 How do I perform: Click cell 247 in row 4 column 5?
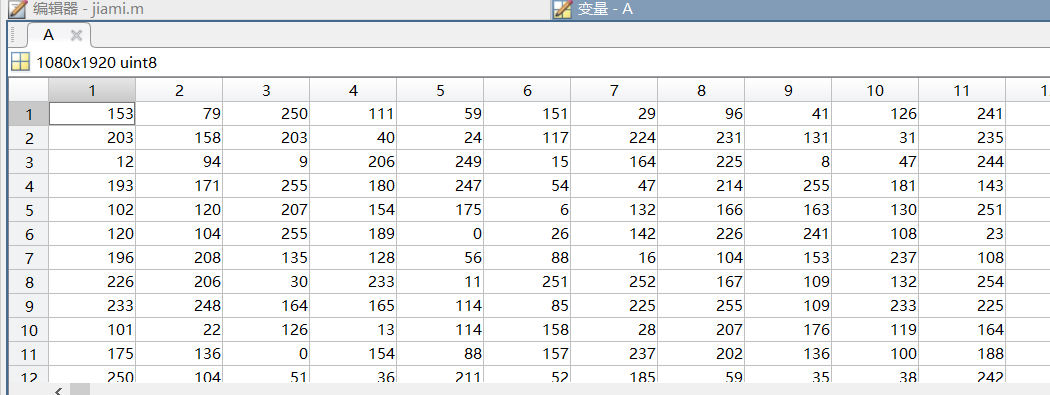pos(441,186)
